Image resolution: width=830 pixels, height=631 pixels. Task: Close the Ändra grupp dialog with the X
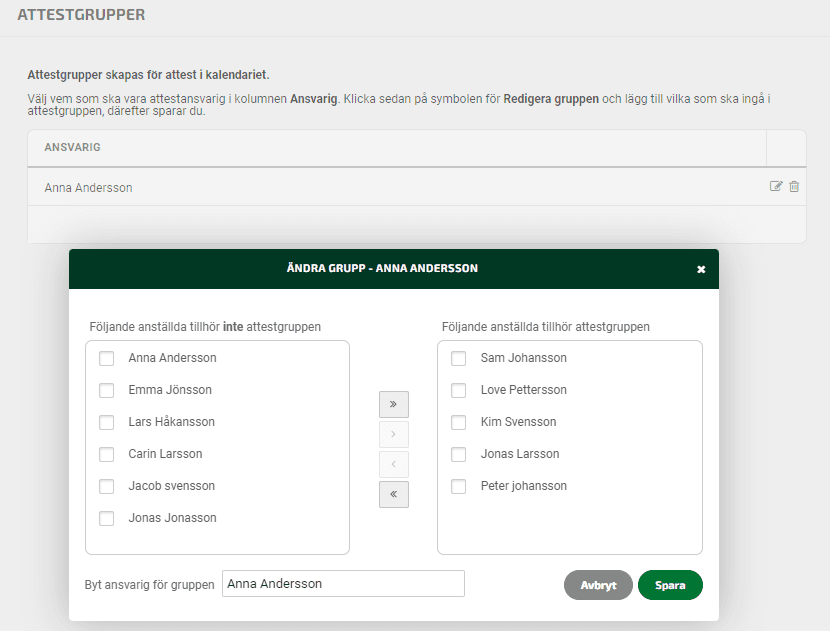[701, 269]
